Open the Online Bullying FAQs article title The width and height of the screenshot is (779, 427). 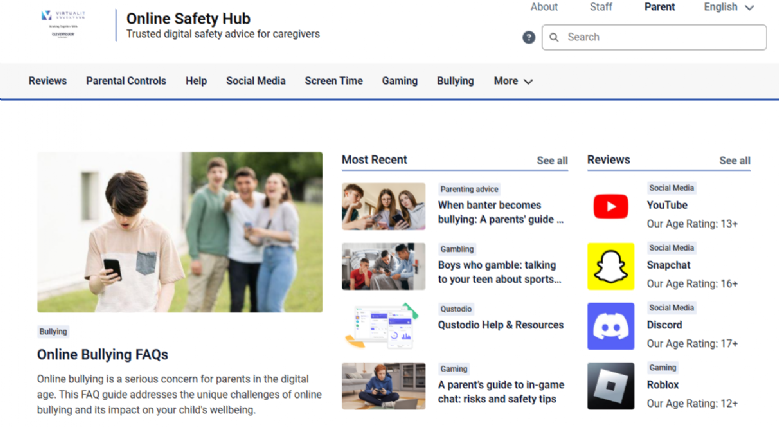102,354
